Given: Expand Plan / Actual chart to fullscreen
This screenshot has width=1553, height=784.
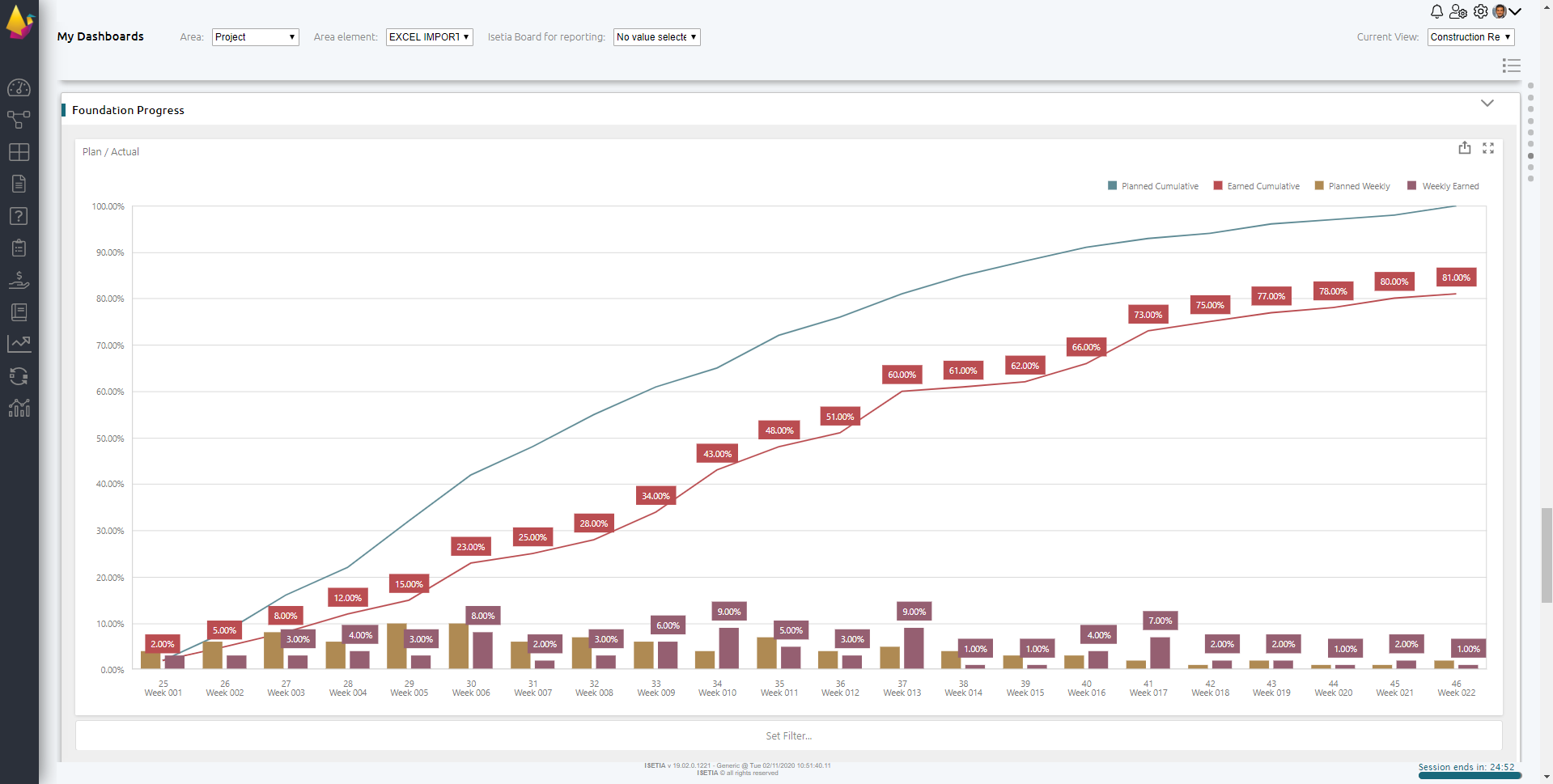Looking at the screenshot, I should (x=1488, y=148).
